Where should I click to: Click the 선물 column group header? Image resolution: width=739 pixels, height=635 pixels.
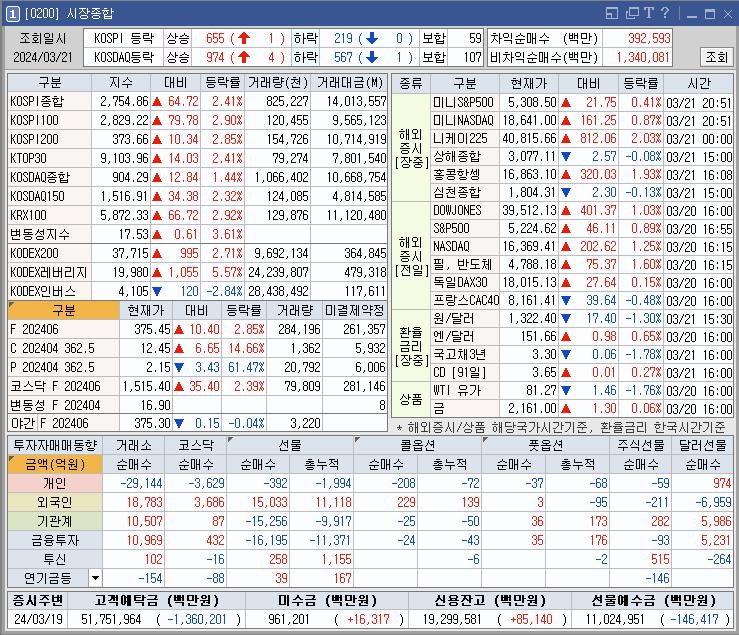pos(290,445)
